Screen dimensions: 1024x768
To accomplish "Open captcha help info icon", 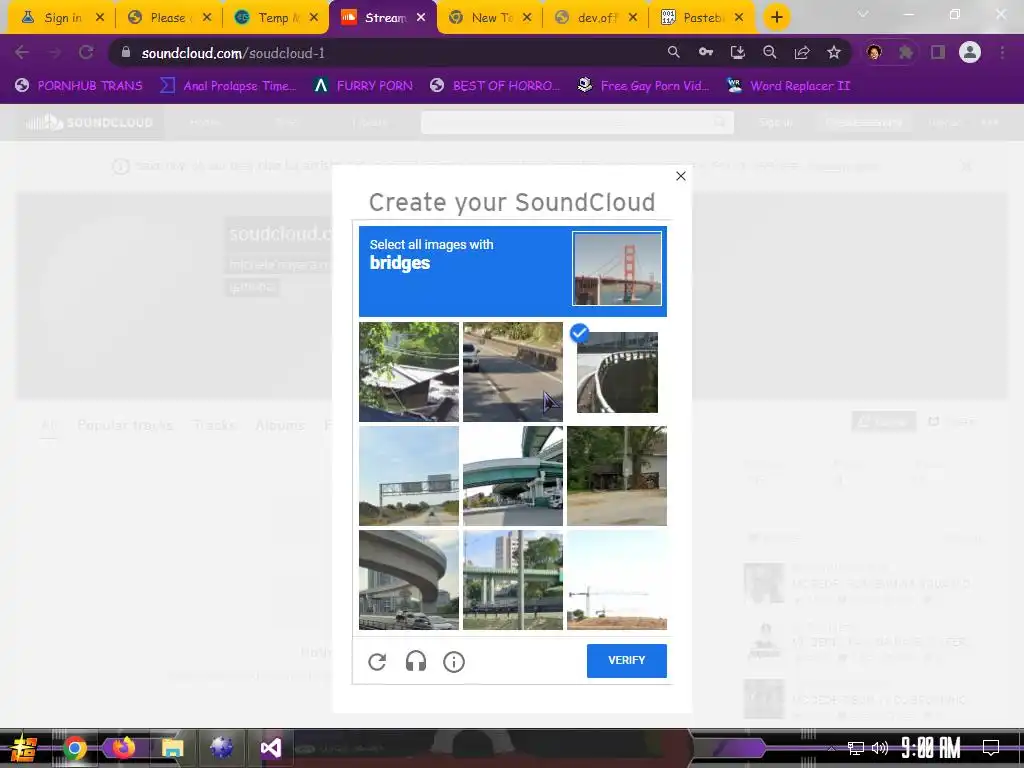I will [454, 662].
